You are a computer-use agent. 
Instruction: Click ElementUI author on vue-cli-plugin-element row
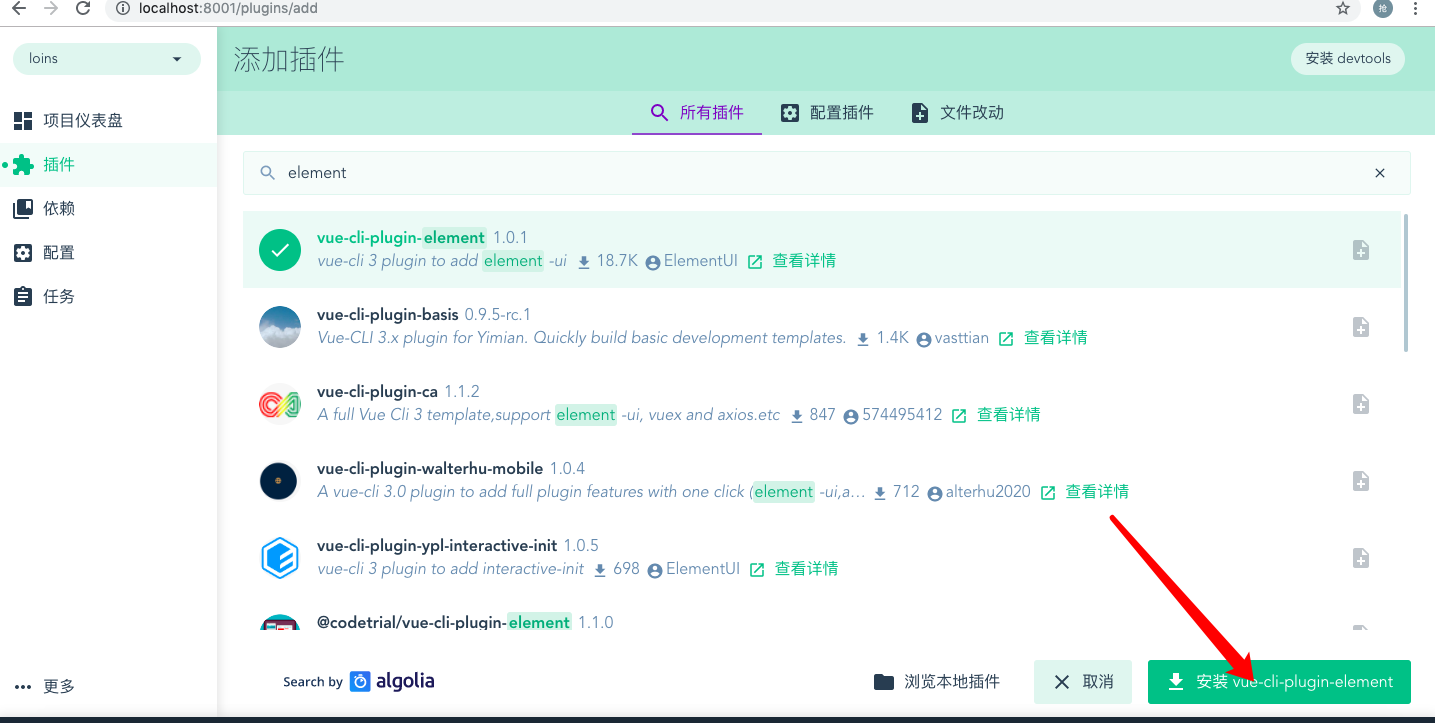click(x=701, y=261)
